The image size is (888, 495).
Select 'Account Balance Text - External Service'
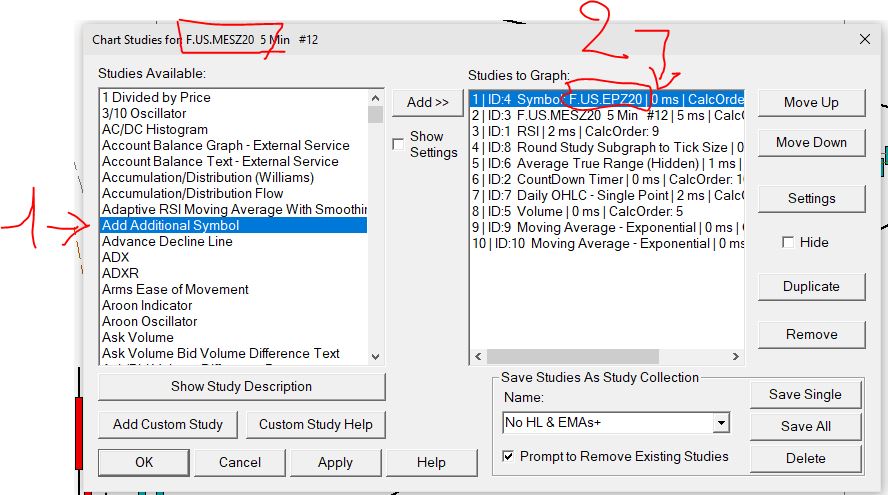[x=233, y=161]
